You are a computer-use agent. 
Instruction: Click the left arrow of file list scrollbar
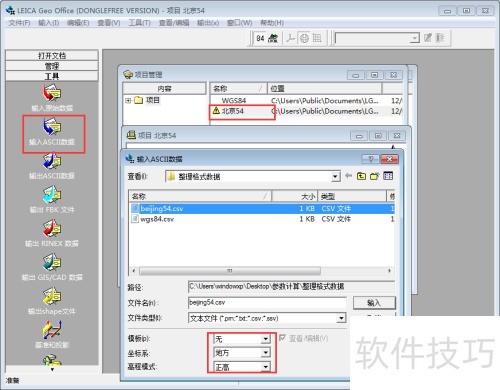tap(134, 271)
